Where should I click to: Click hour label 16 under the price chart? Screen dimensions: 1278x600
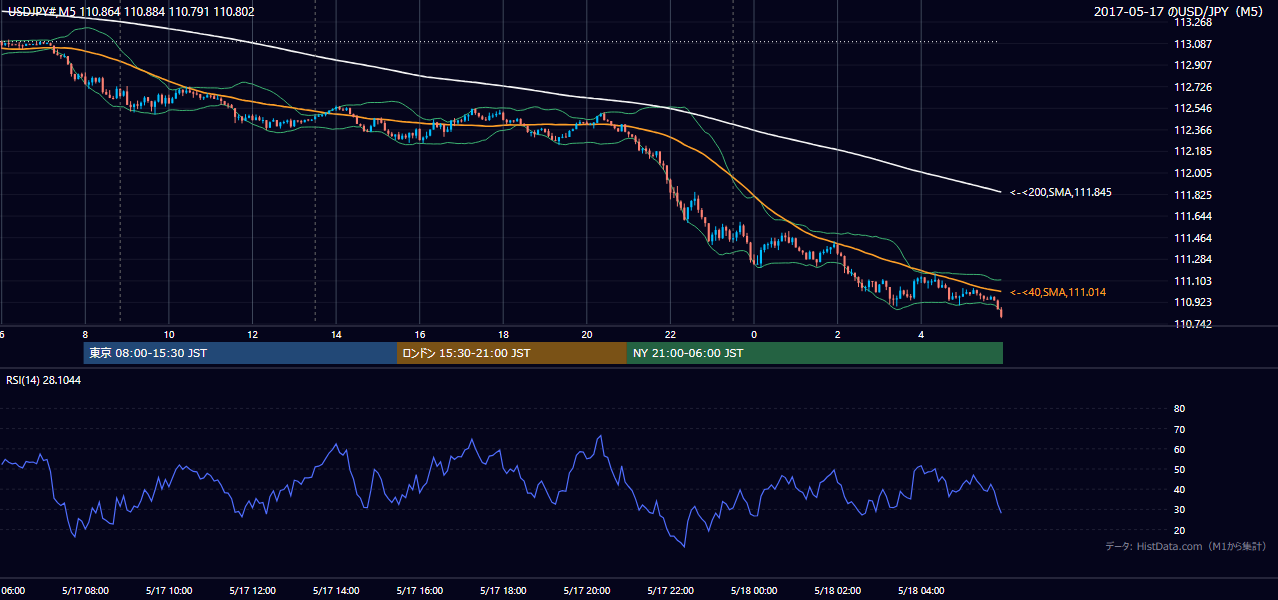[x=420, y=334]
